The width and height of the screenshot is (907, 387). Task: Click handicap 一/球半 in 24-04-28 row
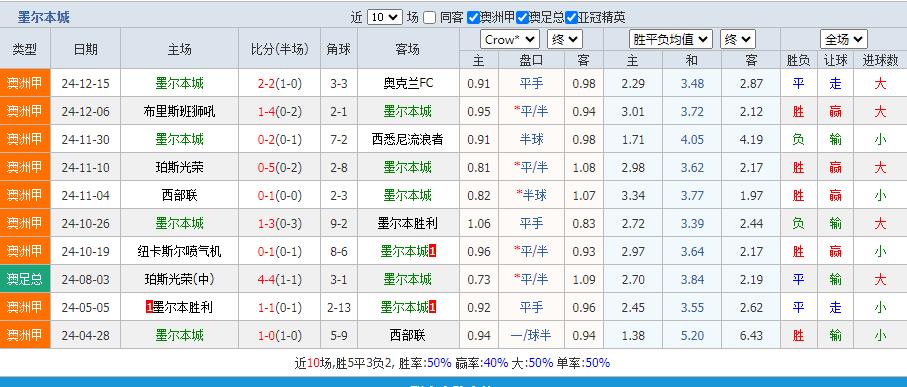pyautogui.click(x=531, y=336)
